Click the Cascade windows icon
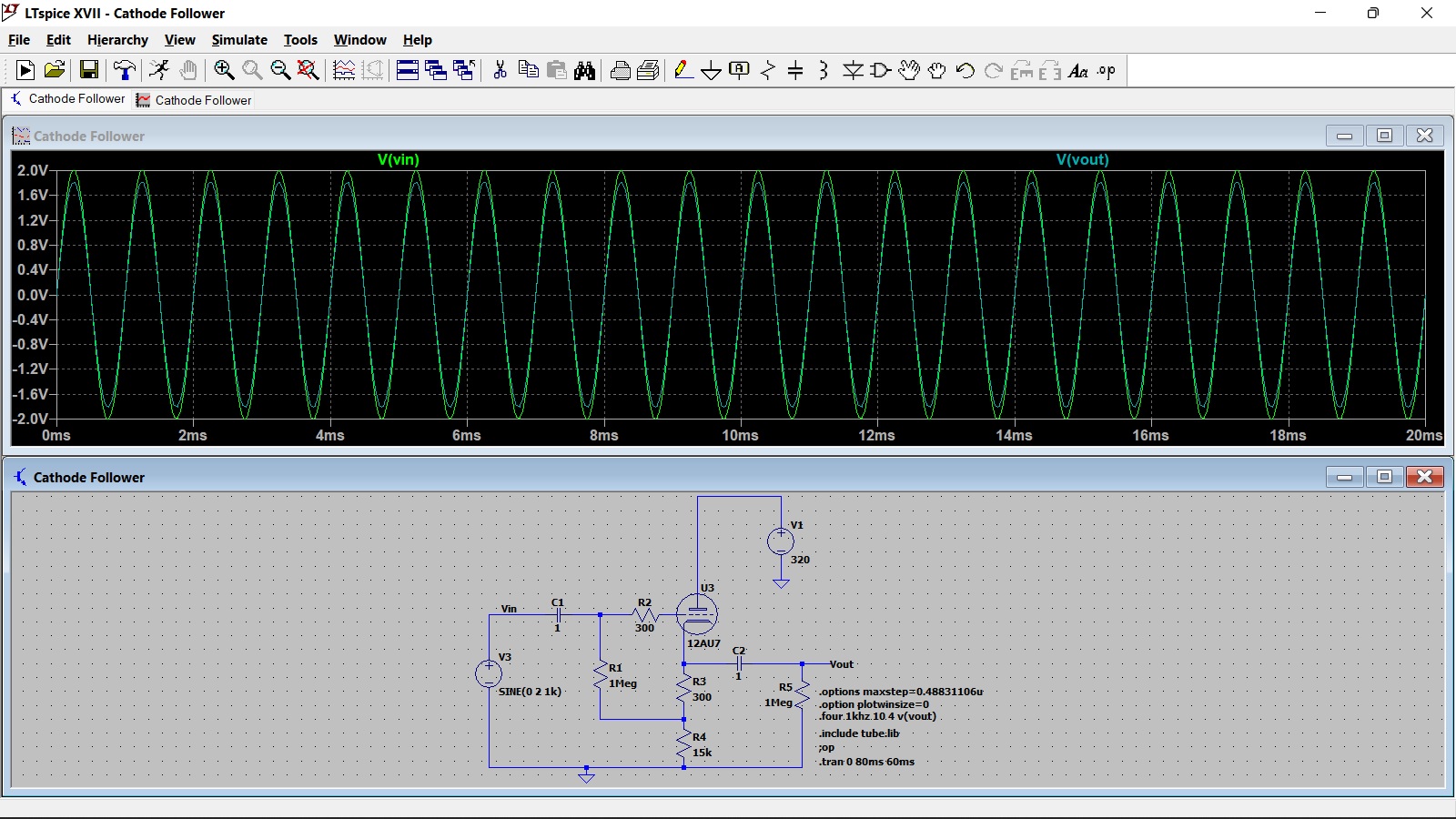 (436, 70)
